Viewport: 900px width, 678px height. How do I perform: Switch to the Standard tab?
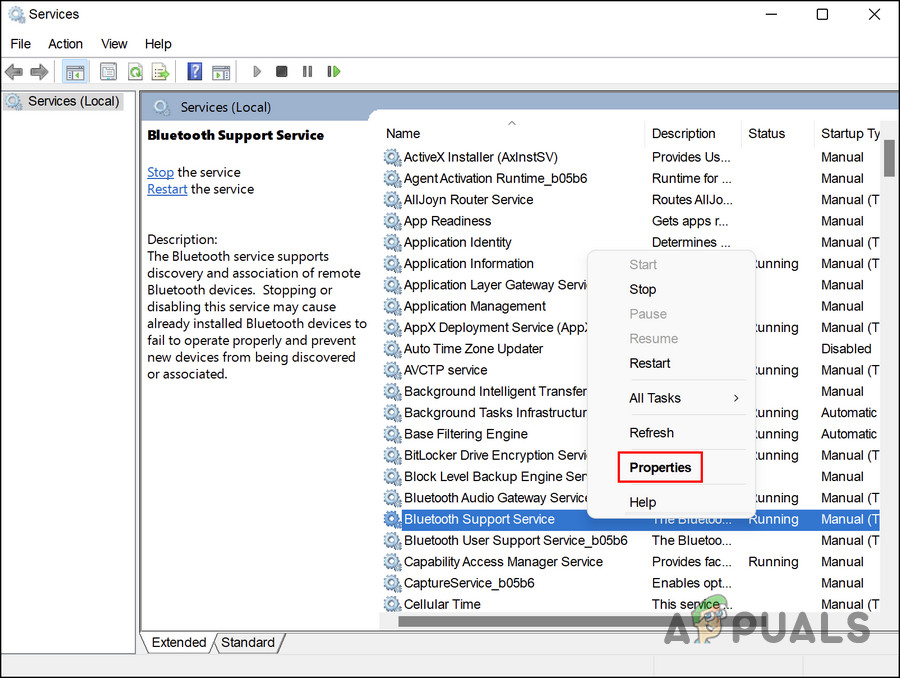247,642
